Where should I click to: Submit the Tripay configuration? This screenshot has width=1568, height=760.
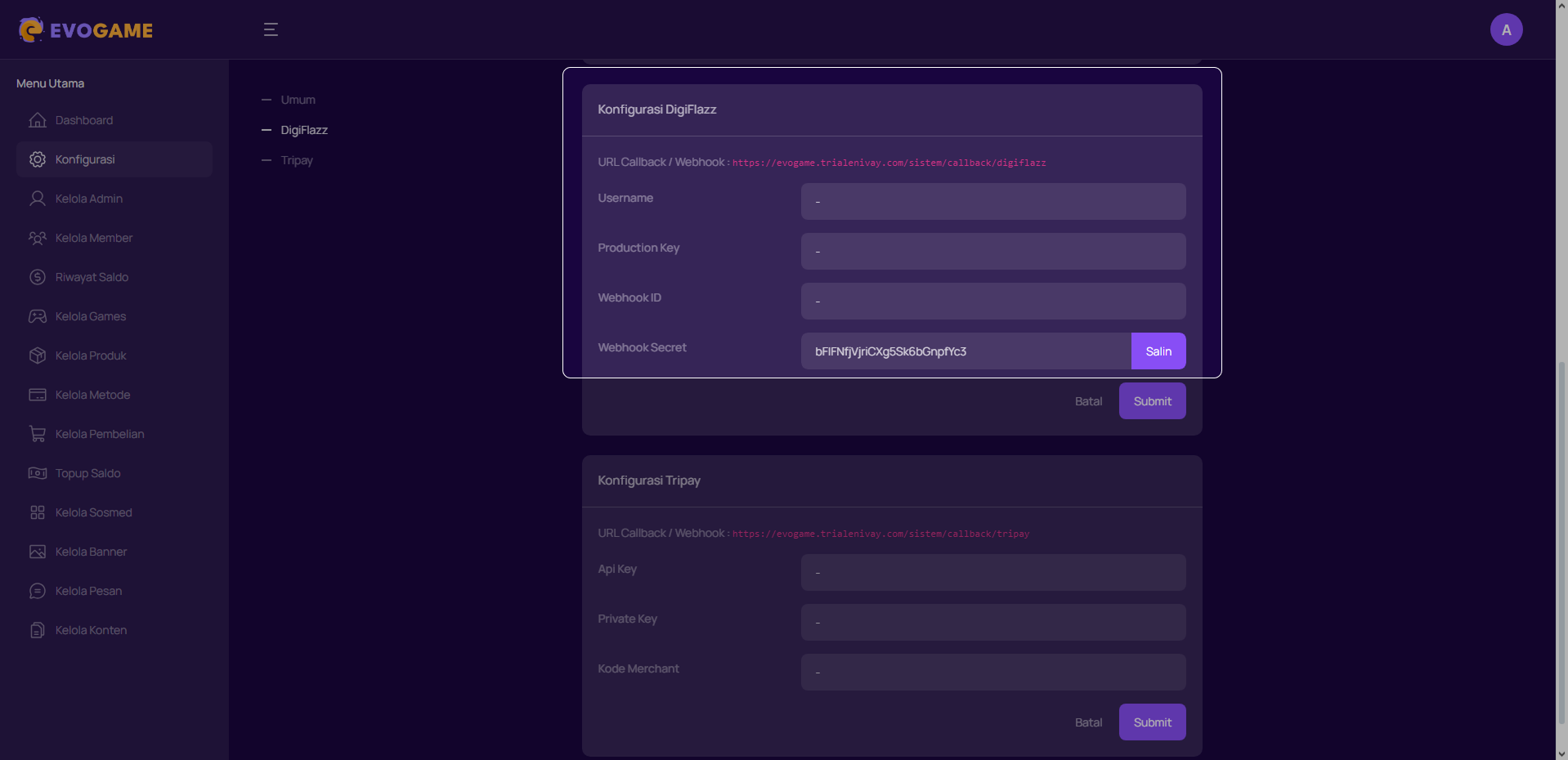(x=1153, y=722)
